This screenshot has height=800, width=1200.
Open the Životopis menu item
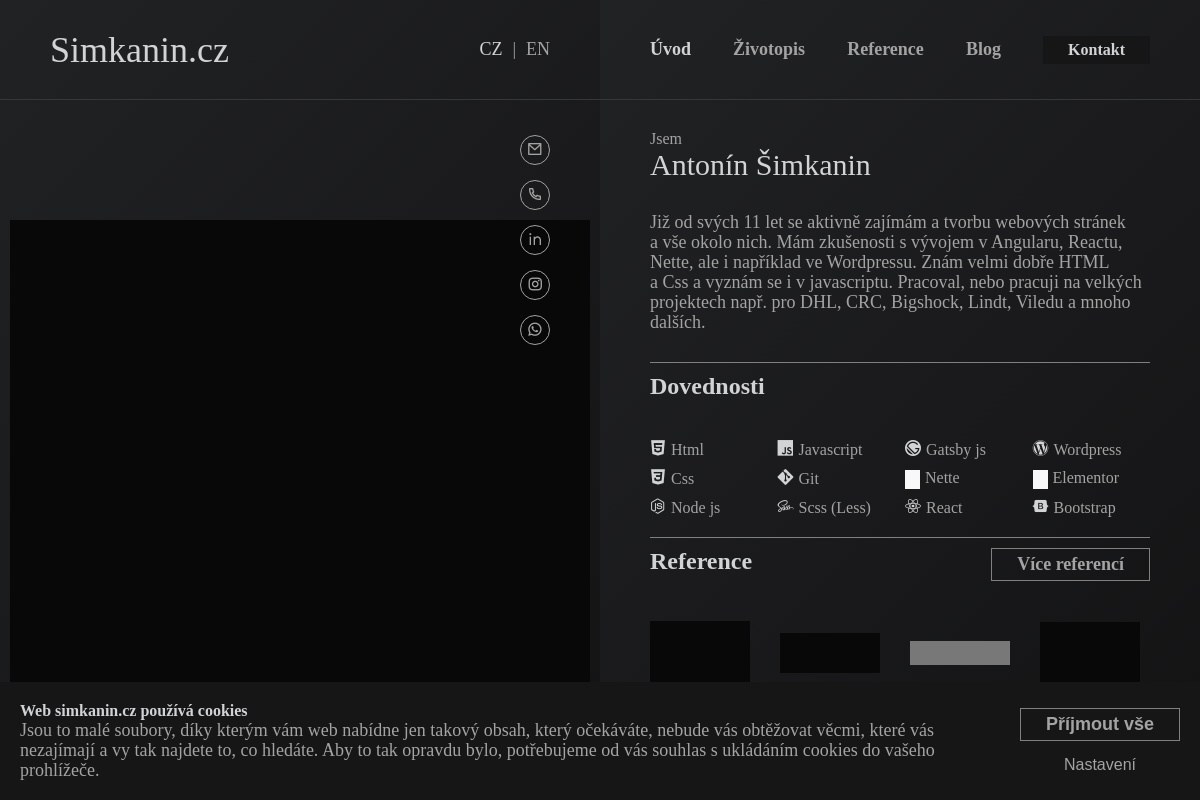coord(769,49)
